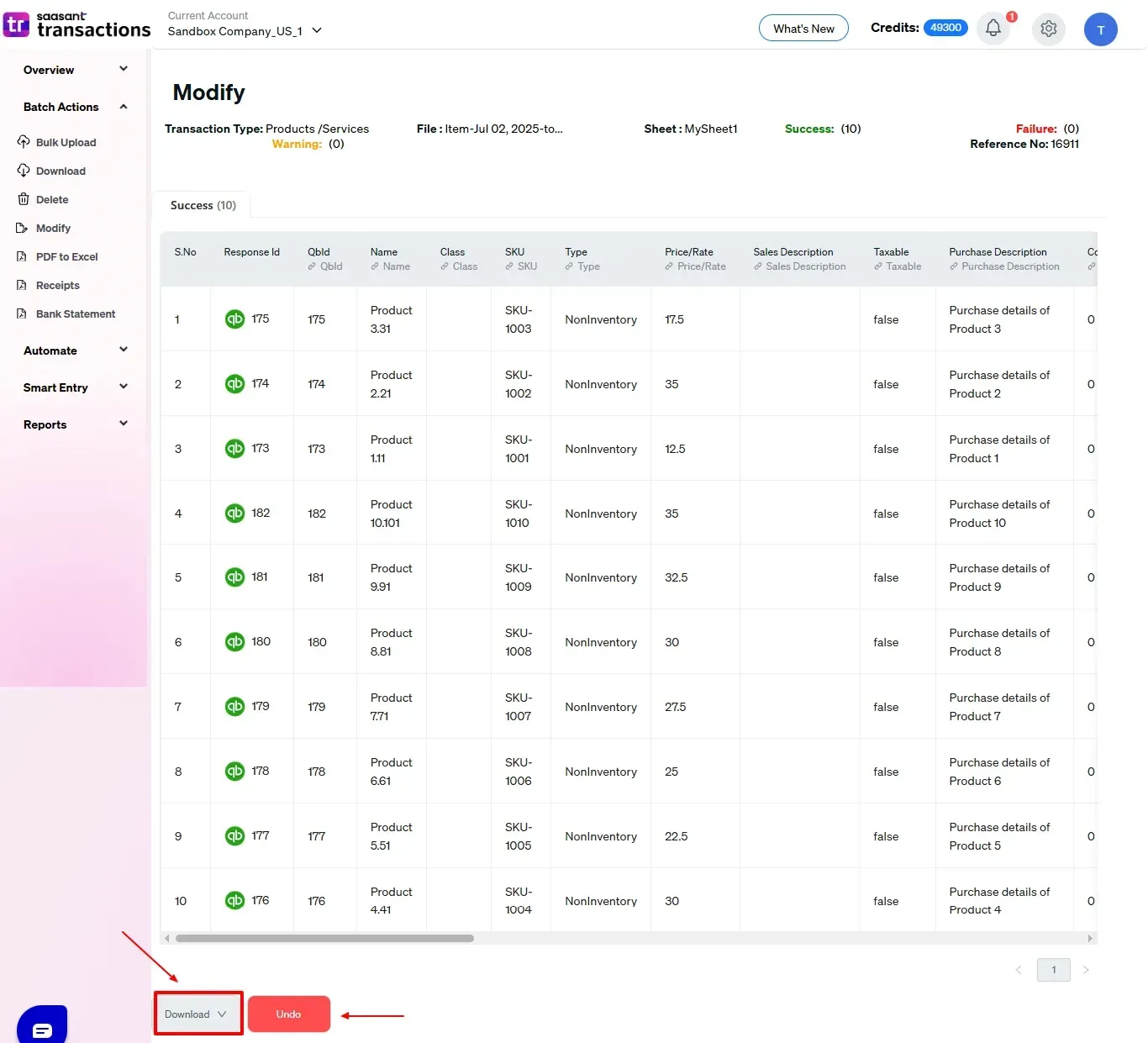Image resolution: width=1148 pixels, height=1043 pixels.
Task: Click the Receipts sidebar icon
Action: 22,285
